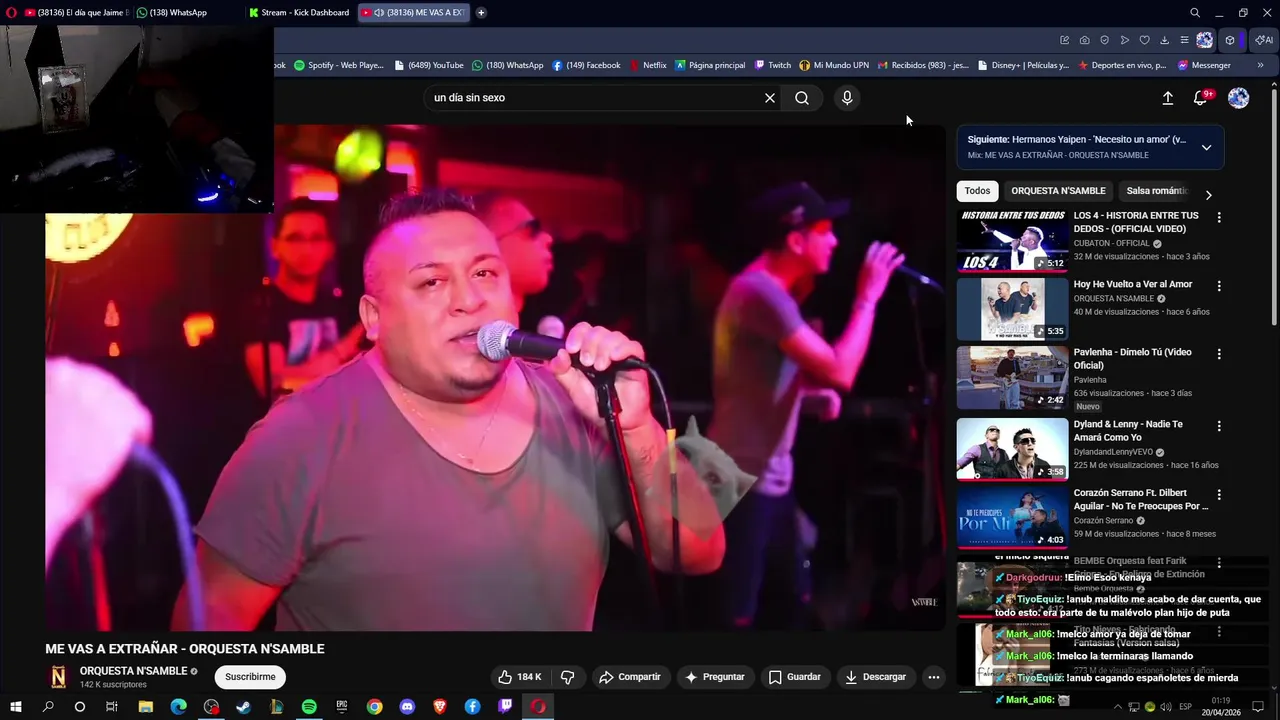This screenshot has width=1280, height=720.
Task: Dislike the video
Action: (567, 677)
